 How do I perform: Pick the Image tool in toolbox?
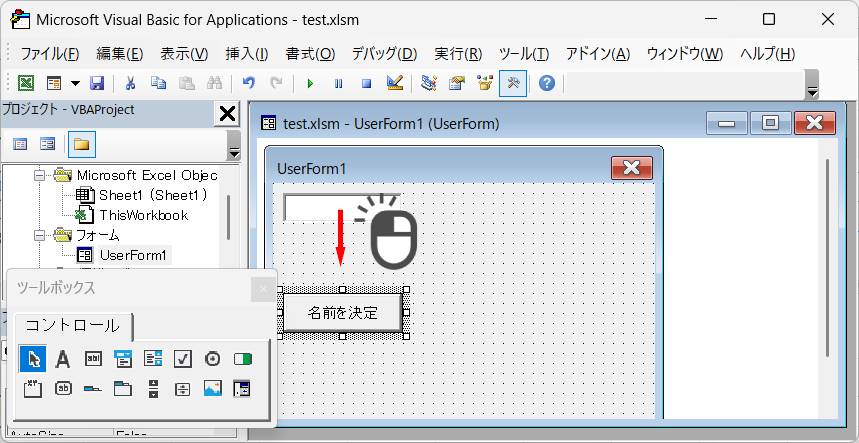click(213, 388)
